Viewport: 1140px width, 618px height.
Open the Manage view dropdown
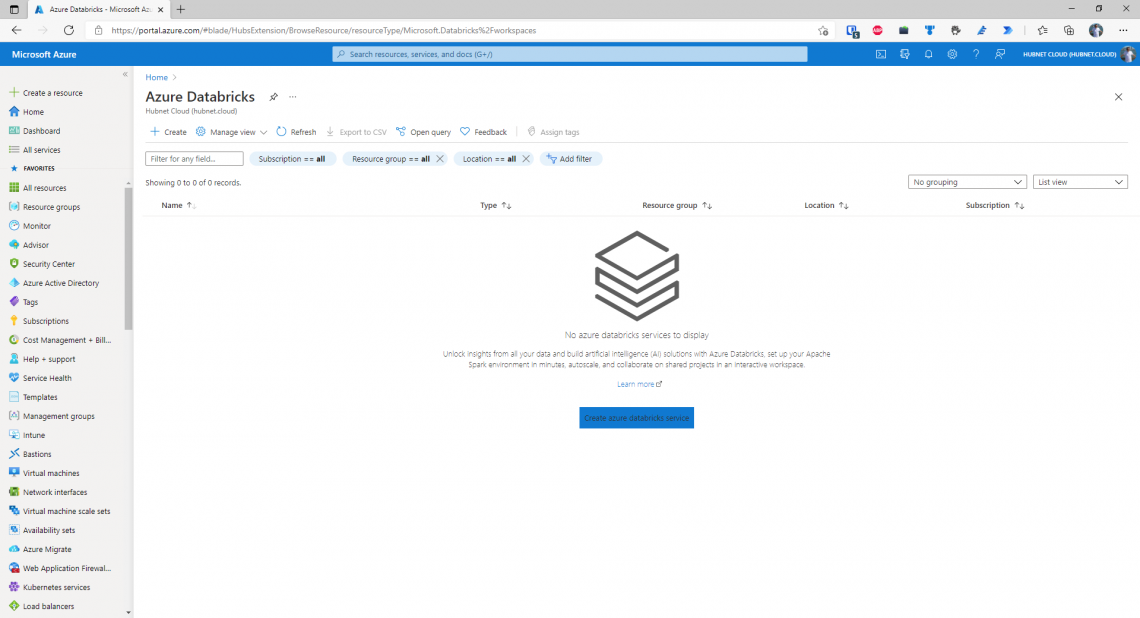pyautogui.click(x=230, y=131)
